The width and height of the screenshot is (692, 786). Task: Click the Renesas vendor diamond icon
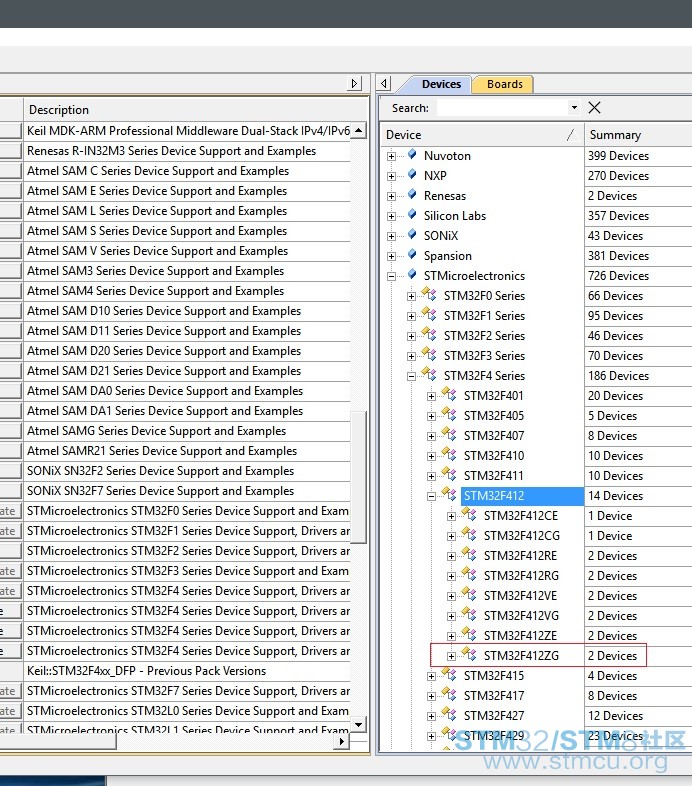(x=412, y=194)
